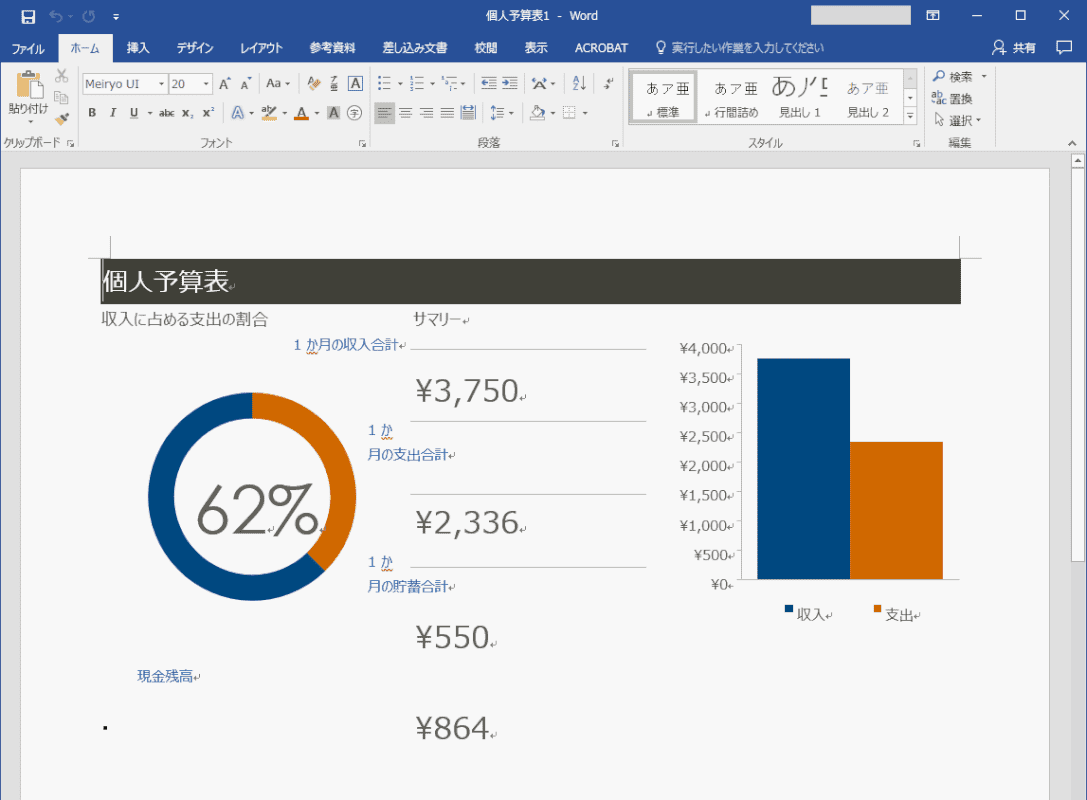Open the Paragraph dialog launcher
The height and width of the screenshot is (800, 1087).
pyautogui.click(x=615, y=144)
